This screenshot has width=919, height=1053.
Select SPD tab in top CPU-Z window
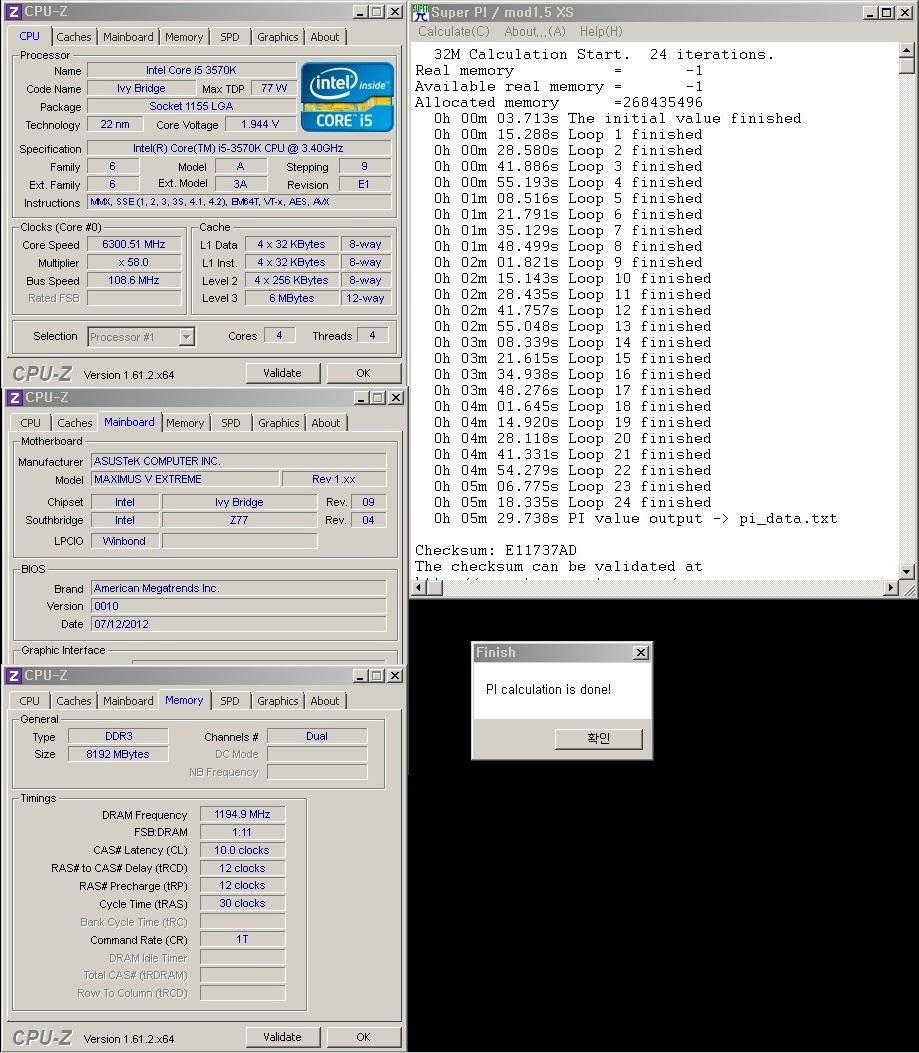click(x=230, y=37)
